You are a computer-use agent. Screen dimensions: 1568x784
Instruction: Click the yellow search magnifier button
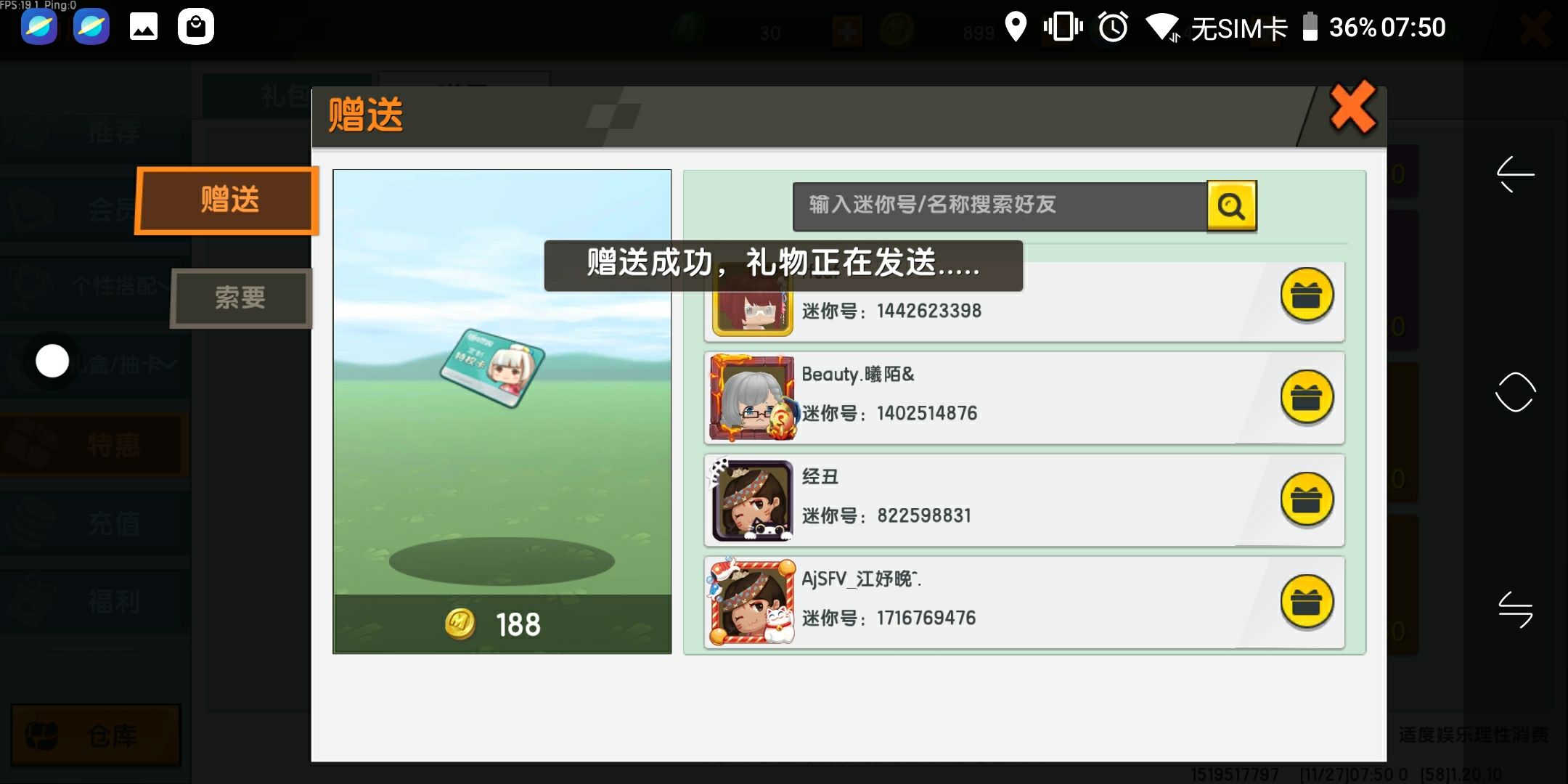click(x=1231, y=206)
